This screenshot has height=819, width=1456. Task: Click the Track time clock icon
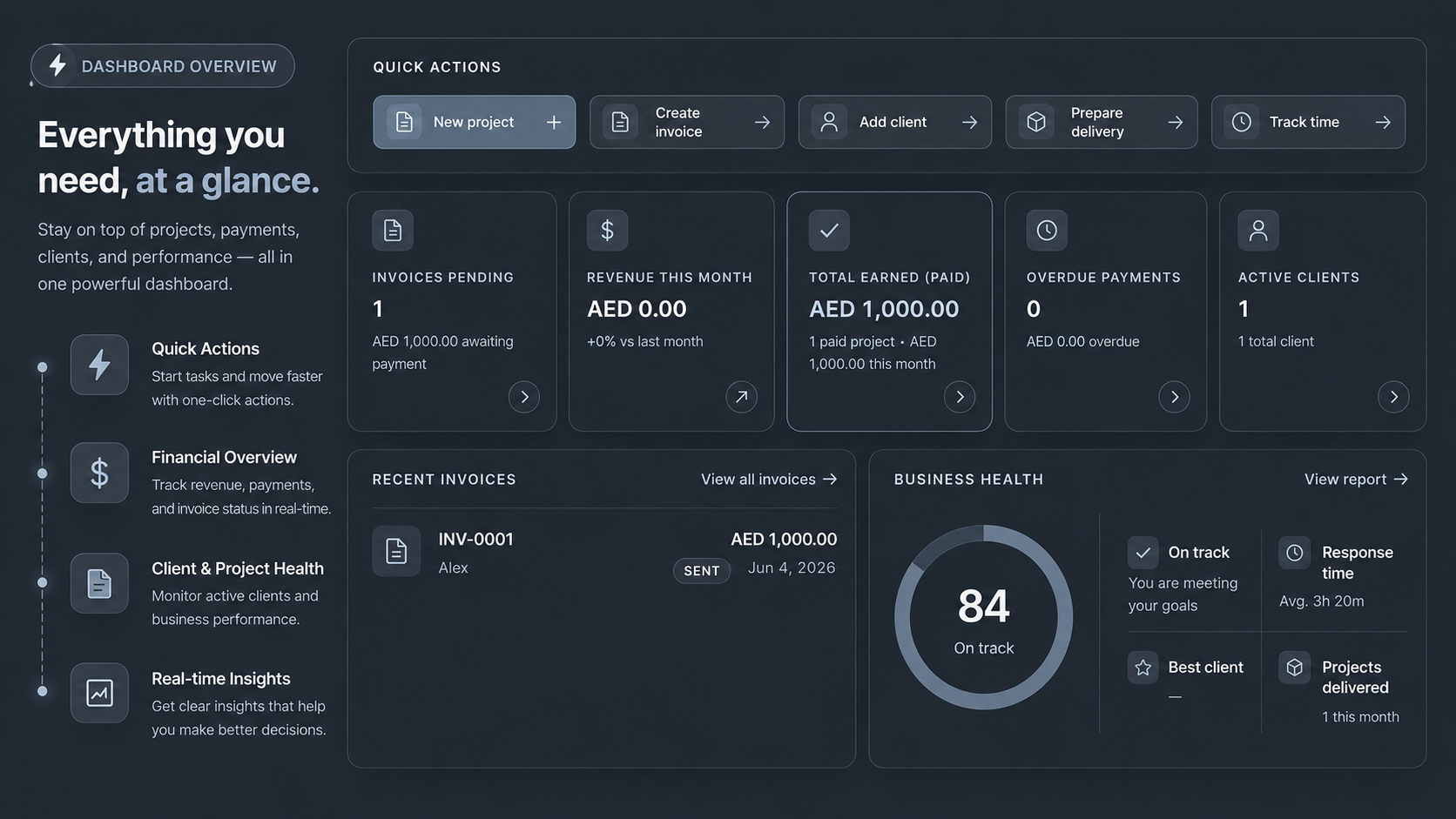[1242, 122]
